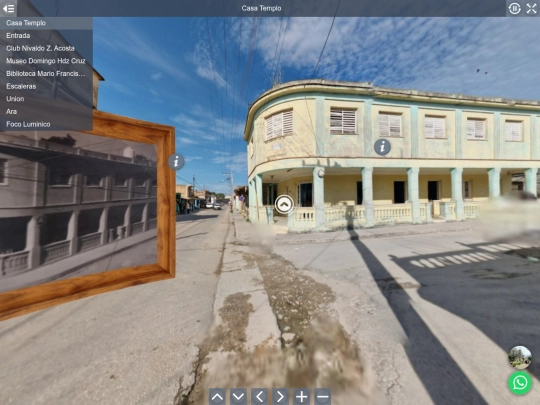
Task: Pan the view right
Action: [281, 397]
